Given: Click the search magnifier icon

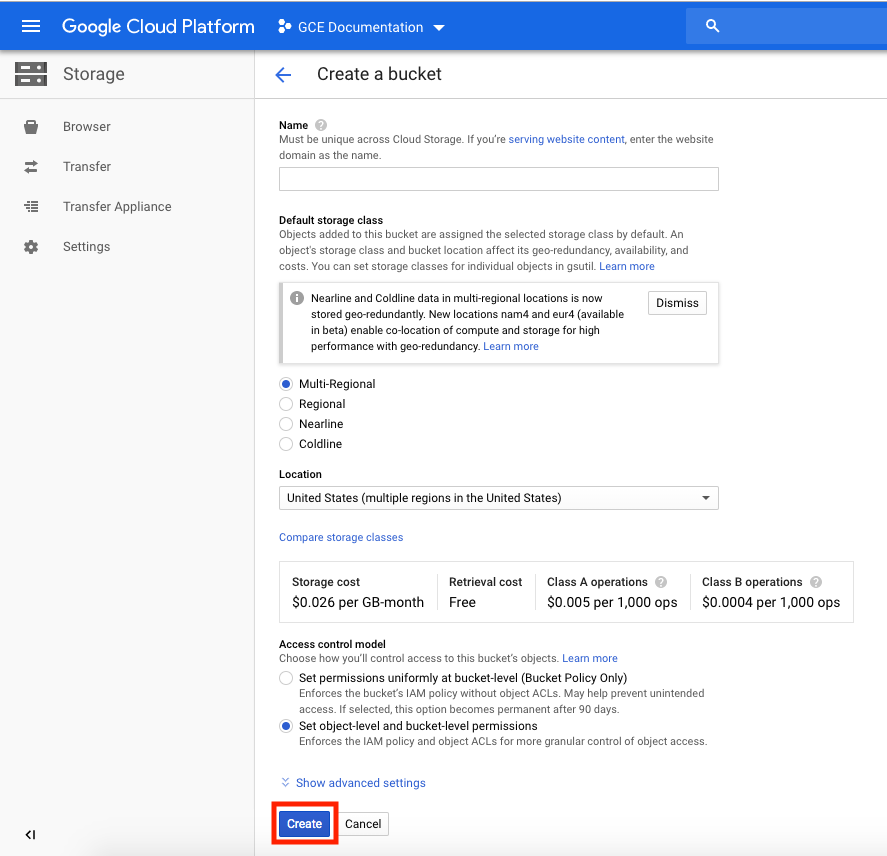Looking at the screenshot, I should (712, 26).
